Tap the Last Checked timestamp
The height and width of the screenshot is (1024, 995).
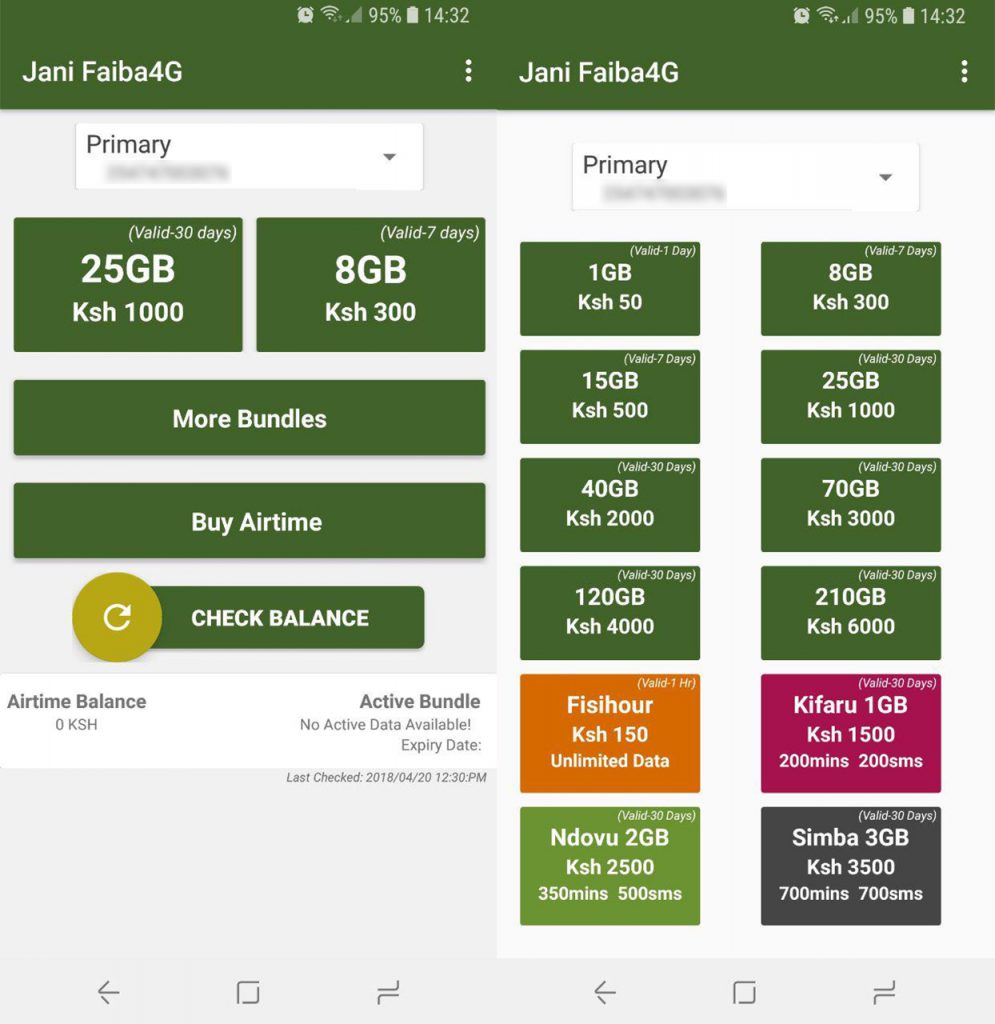[387, 777]
